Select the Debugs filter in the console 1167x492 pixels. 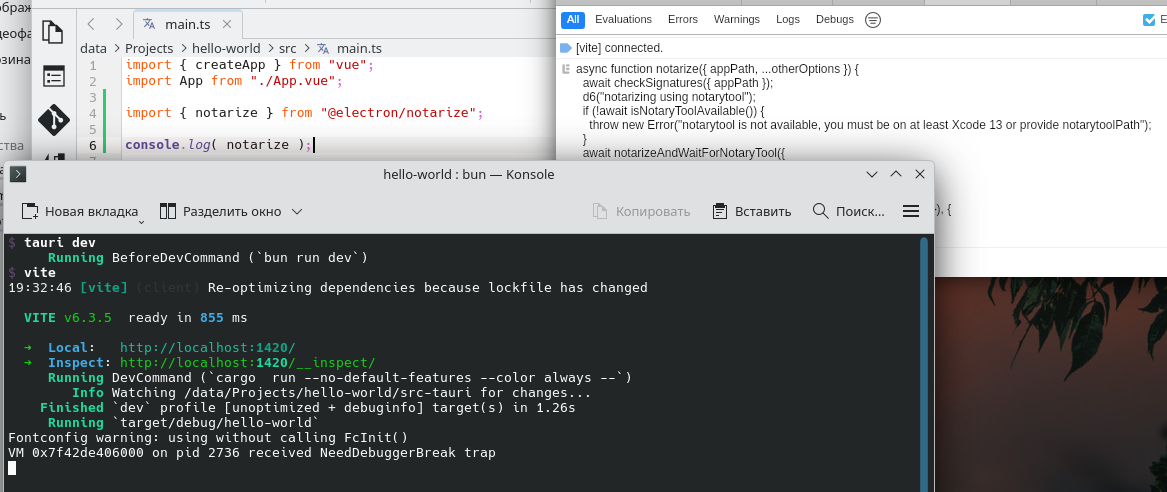(x=835, y=19)
